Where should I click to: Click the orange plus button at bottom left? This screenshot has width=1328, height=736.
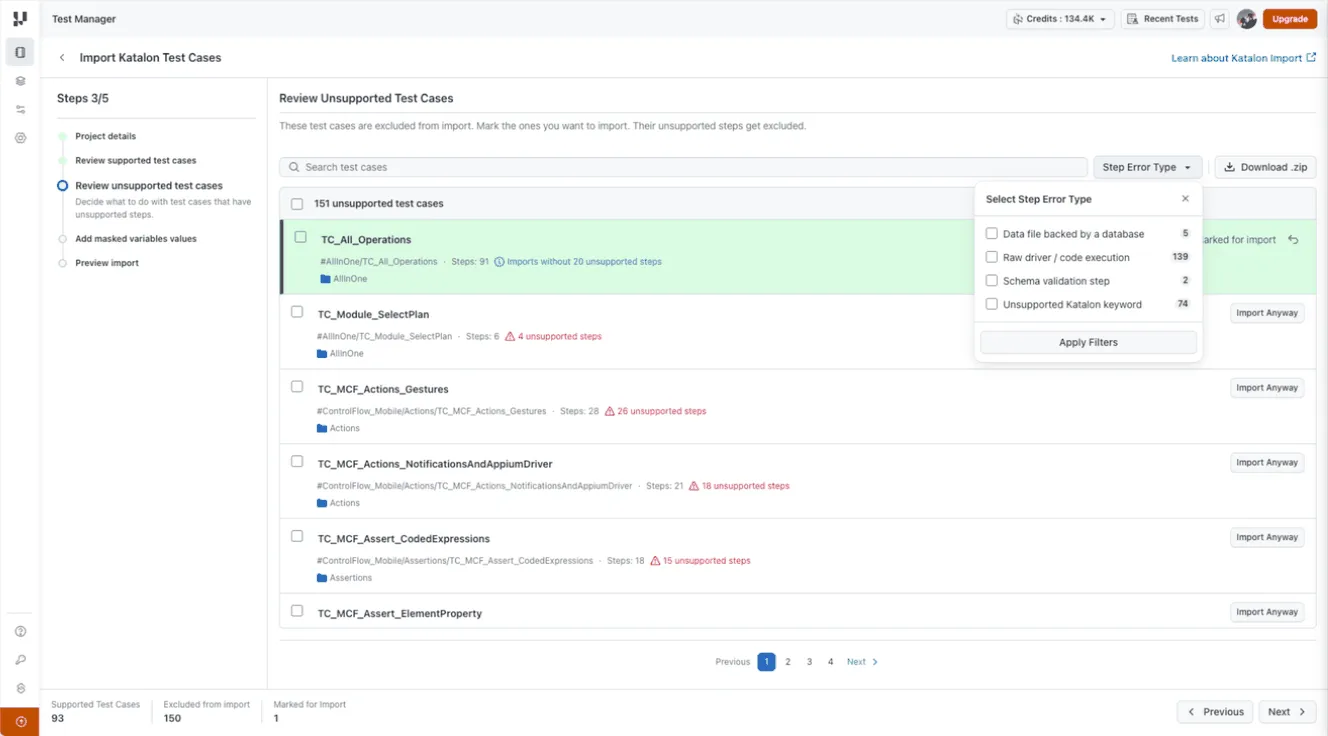coord(20,722)
